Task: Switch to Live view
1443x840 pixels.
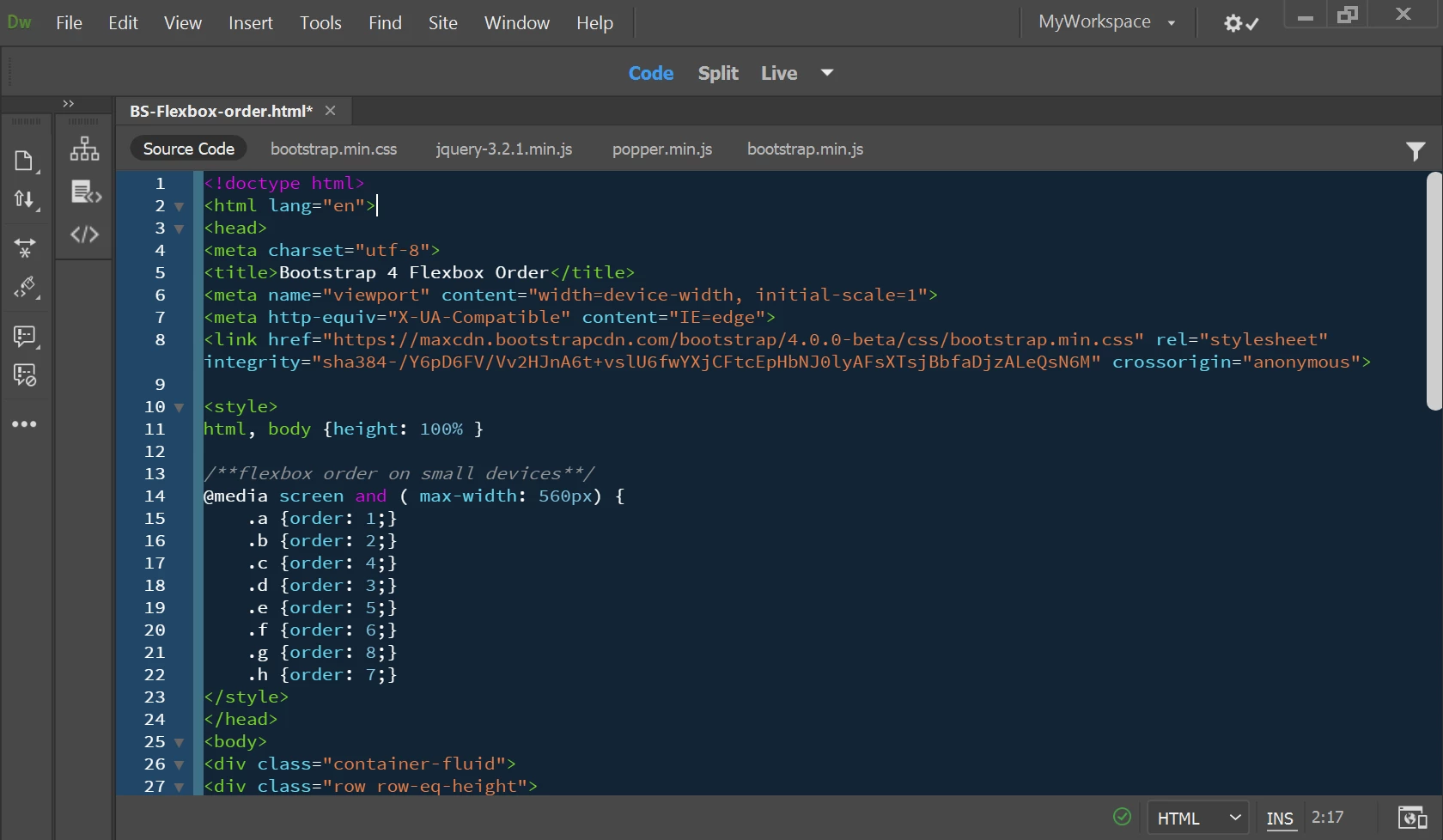Action: click(779, 73)
